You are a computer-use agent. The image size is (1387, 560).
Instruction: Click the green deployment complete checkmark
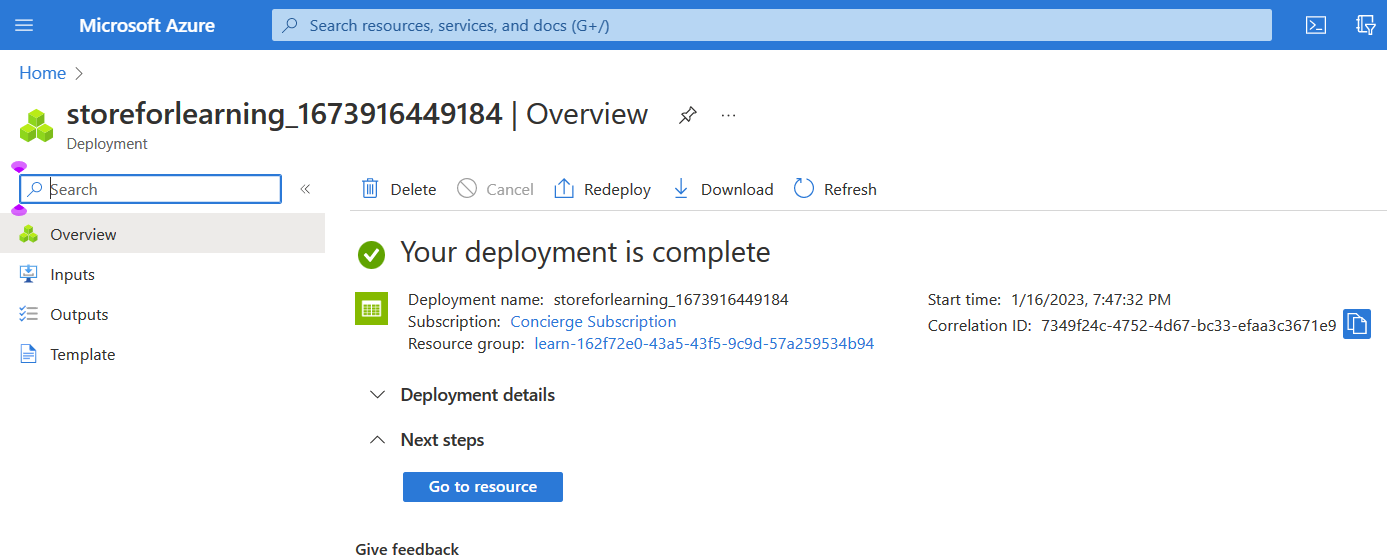point(371,254)
